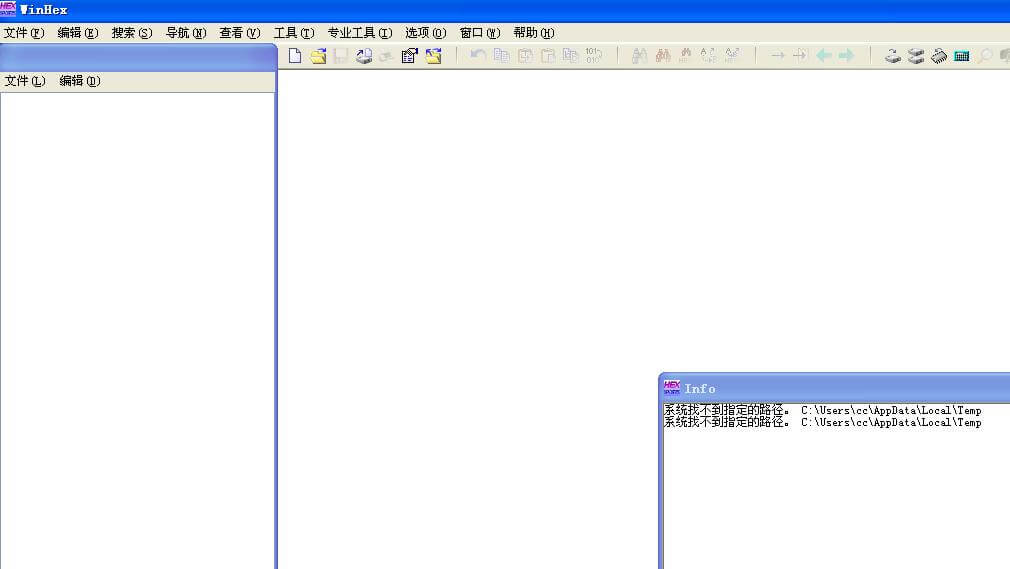The height and width of the screenshot is (569, 1010).
Task: Click the magnifier Analyze icon
Action: tap(985, 55)
